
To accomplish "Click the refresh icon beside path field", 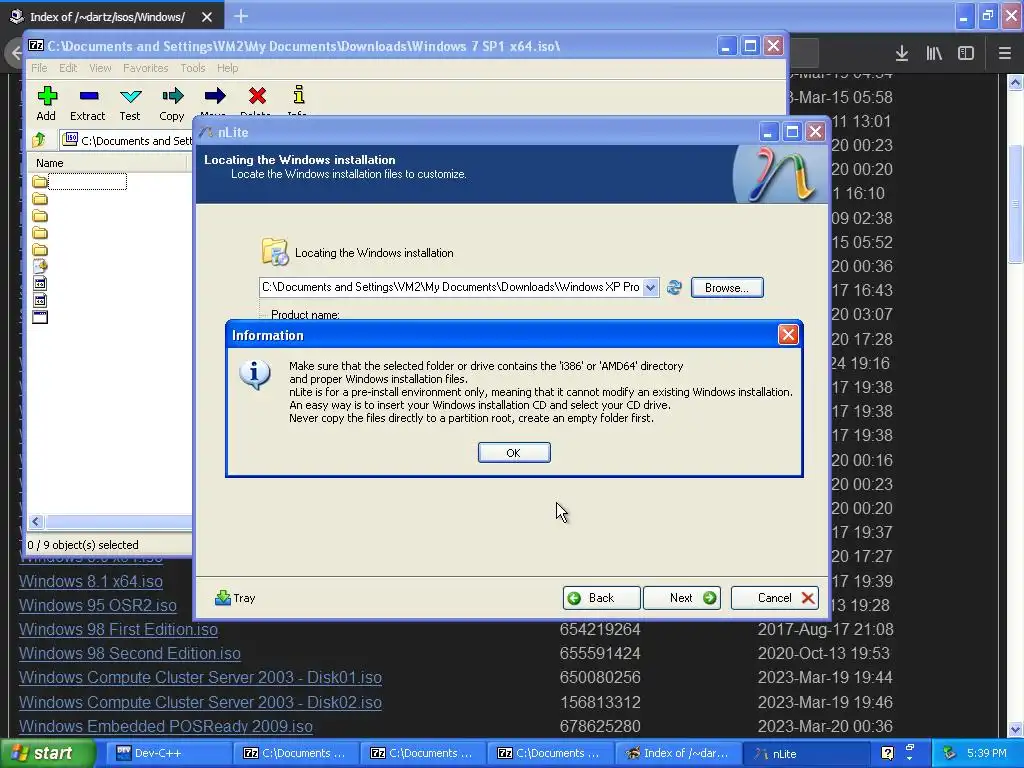I will tap(674, 287).
